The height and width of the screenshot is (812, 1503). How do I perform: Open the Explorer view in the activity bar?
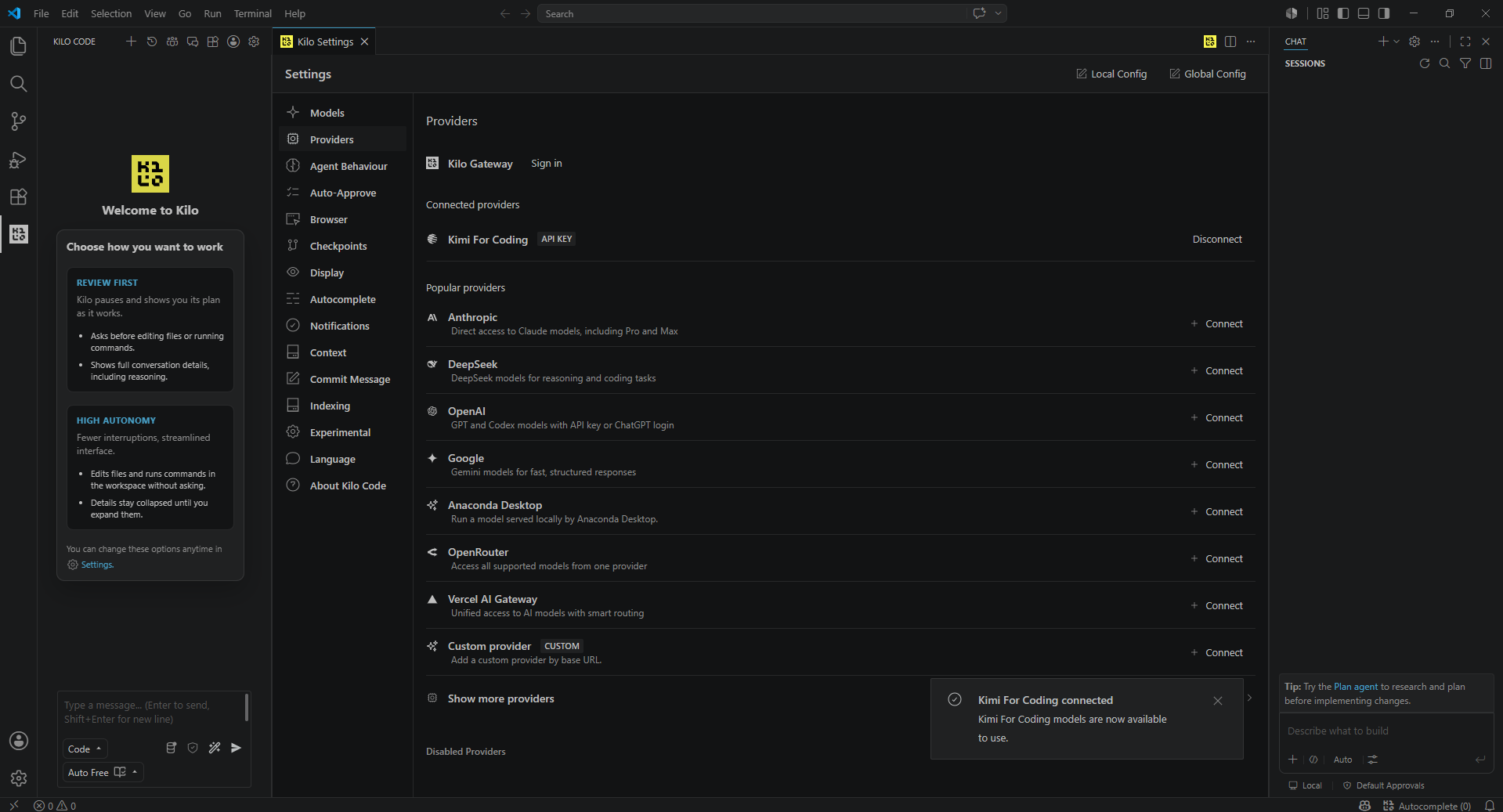pos(18,46)
